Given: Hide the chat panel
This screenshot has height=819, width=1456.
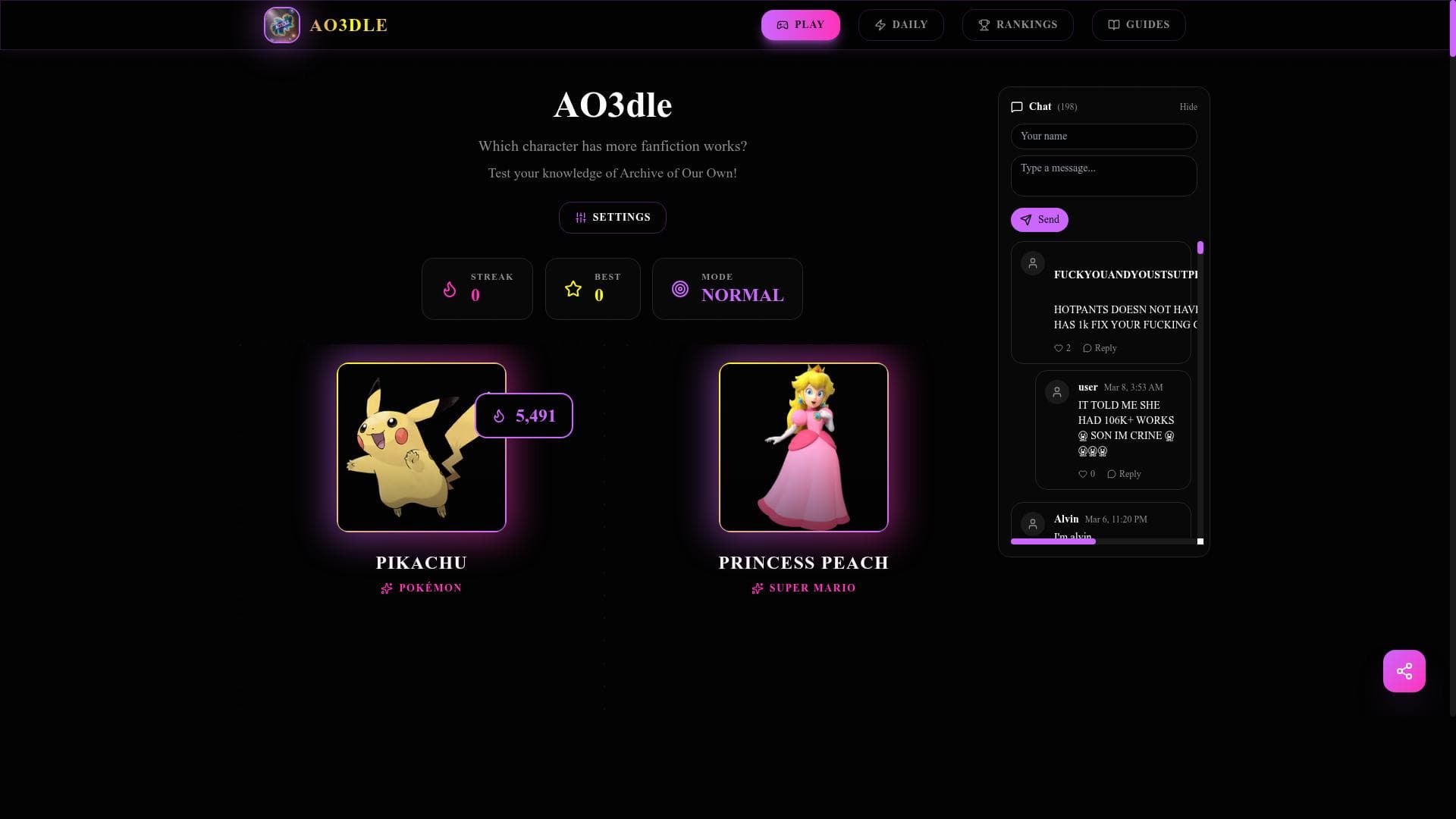Looking at the screenshot, I should [1188, 107].
